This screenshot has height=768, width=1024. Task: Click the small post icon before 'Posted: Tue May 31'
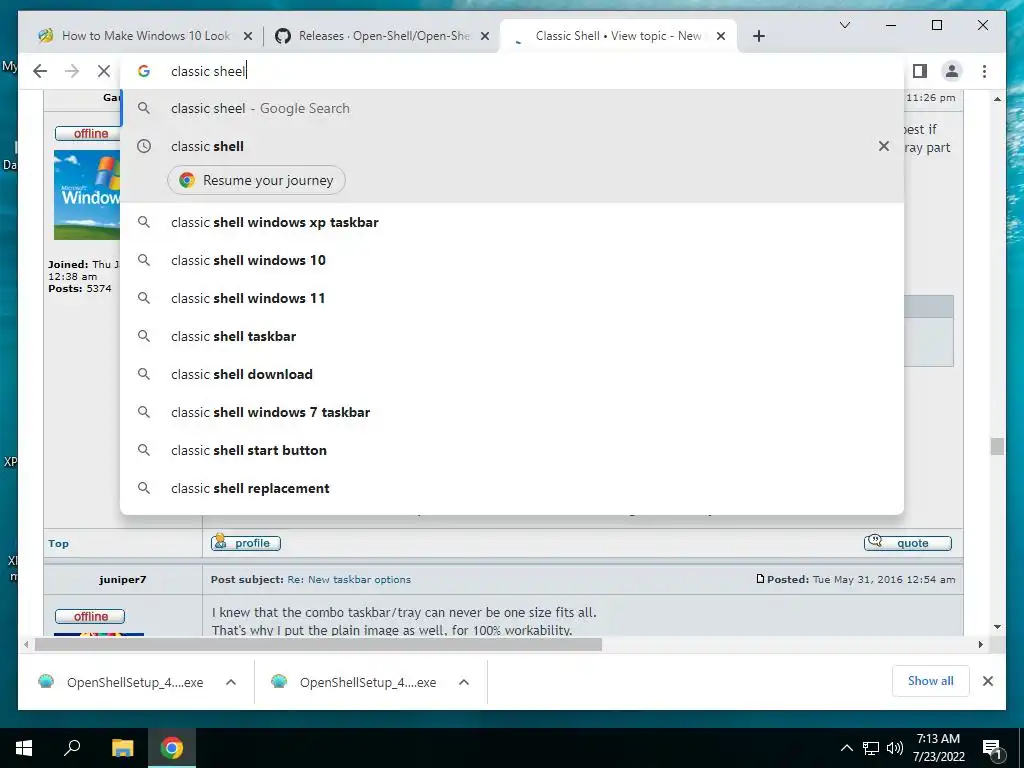pyautogui.click(x=760, y=579)
